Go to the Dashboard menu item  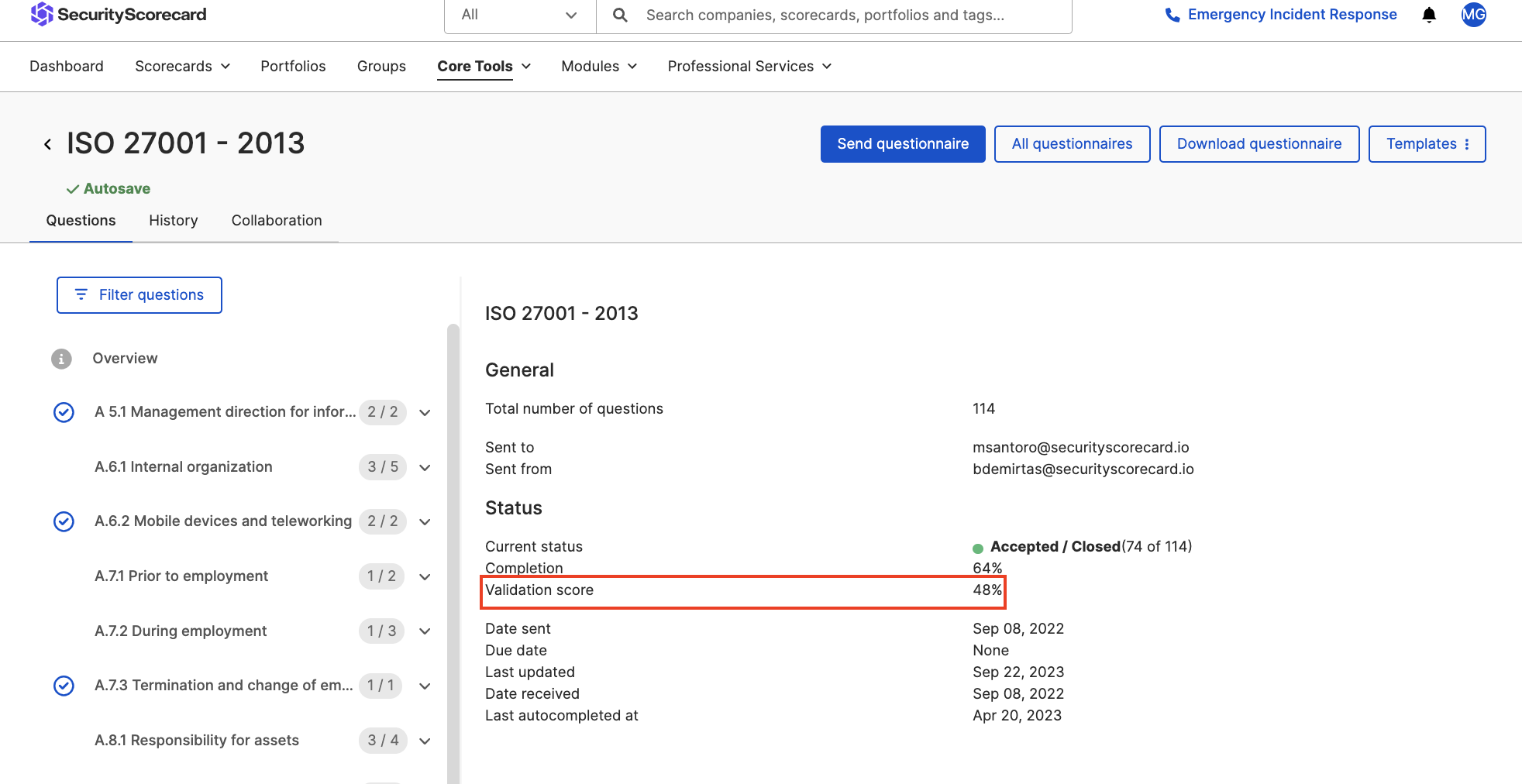67,67
